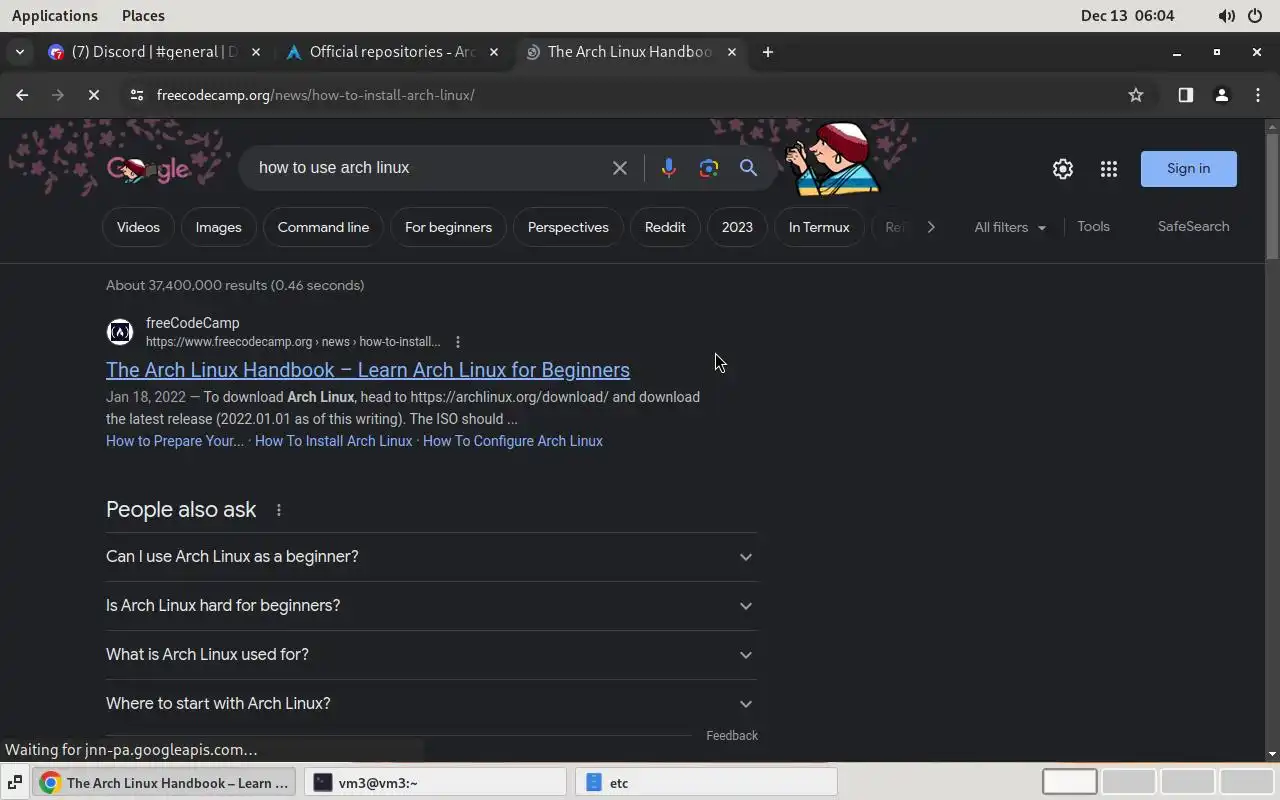Open the volume icon in top bar
This screenshot has height=800, width=1280.
click(1226, 16)
